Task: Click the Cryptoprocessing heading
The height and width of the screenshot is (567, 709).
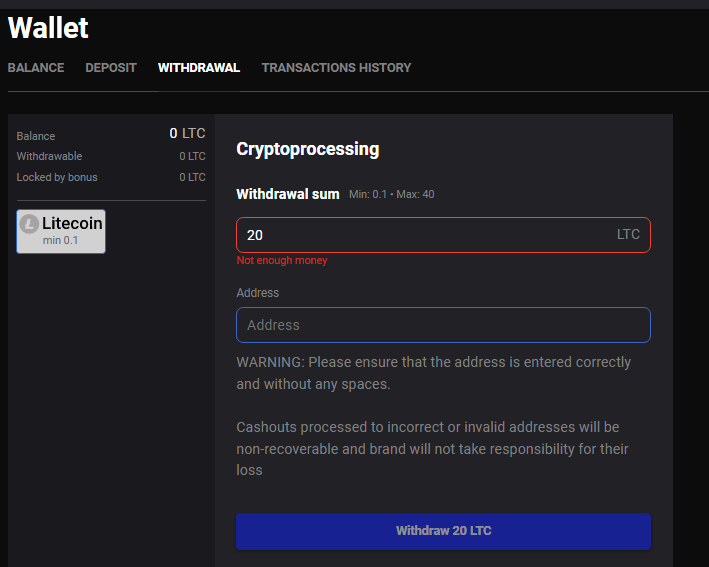Action: click(x=307, y=149)
